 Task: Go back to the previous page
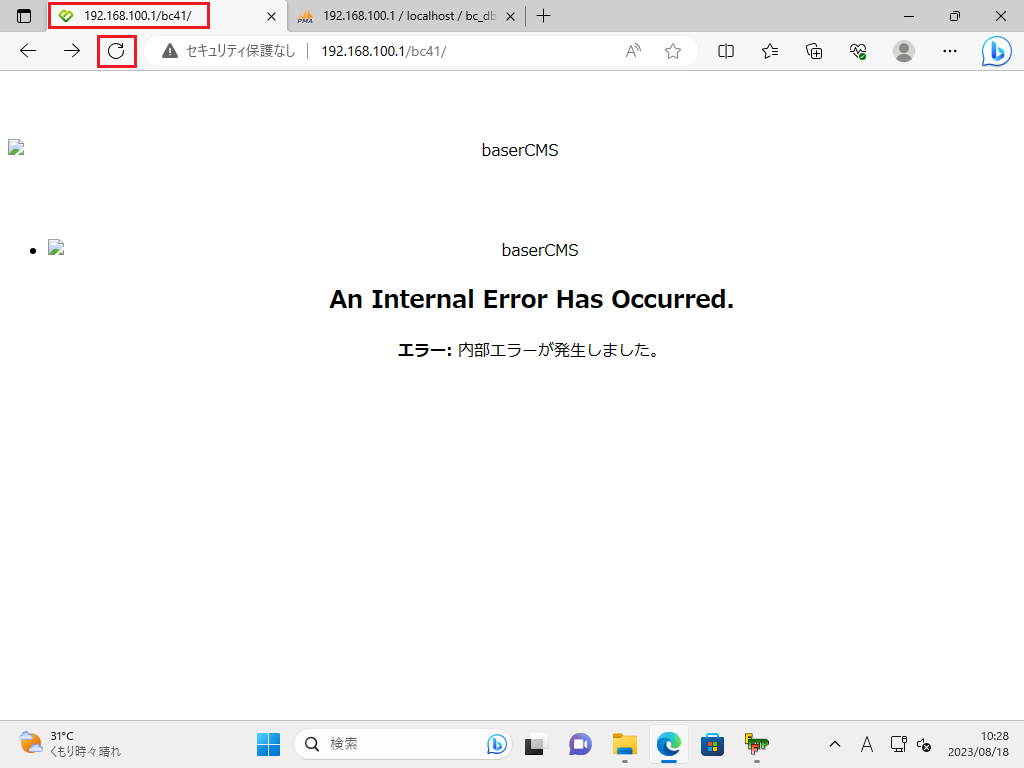click(28, 51)
